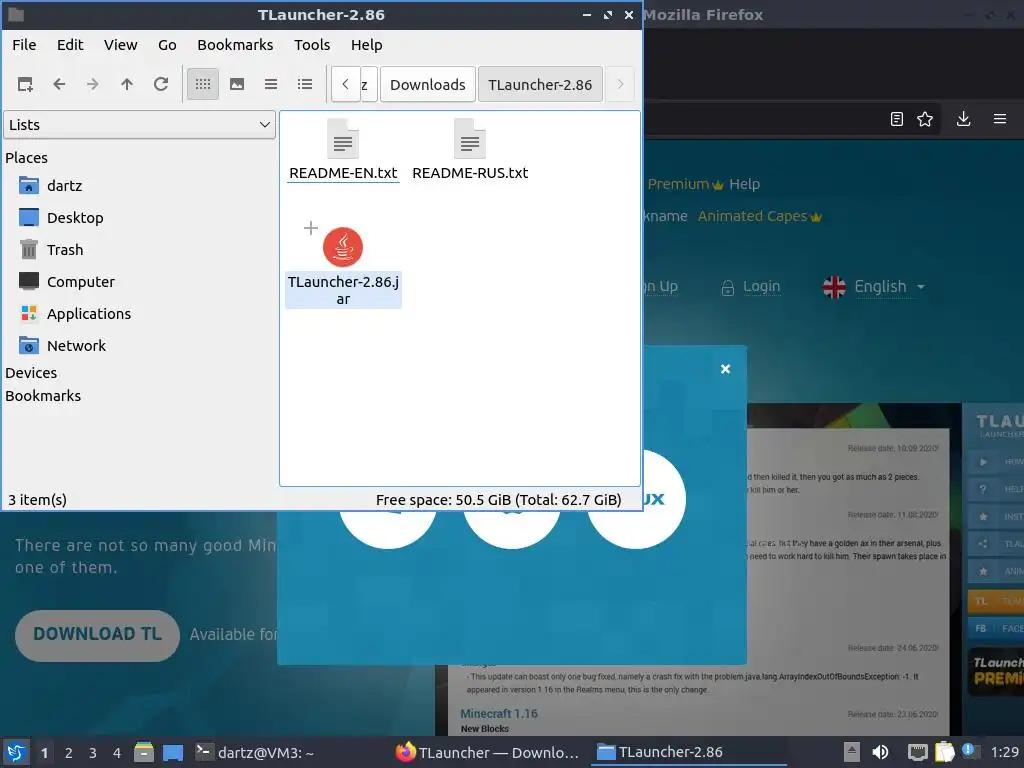
Task: Select the README-RUS.txt file icon
Action: coord(470,138)
